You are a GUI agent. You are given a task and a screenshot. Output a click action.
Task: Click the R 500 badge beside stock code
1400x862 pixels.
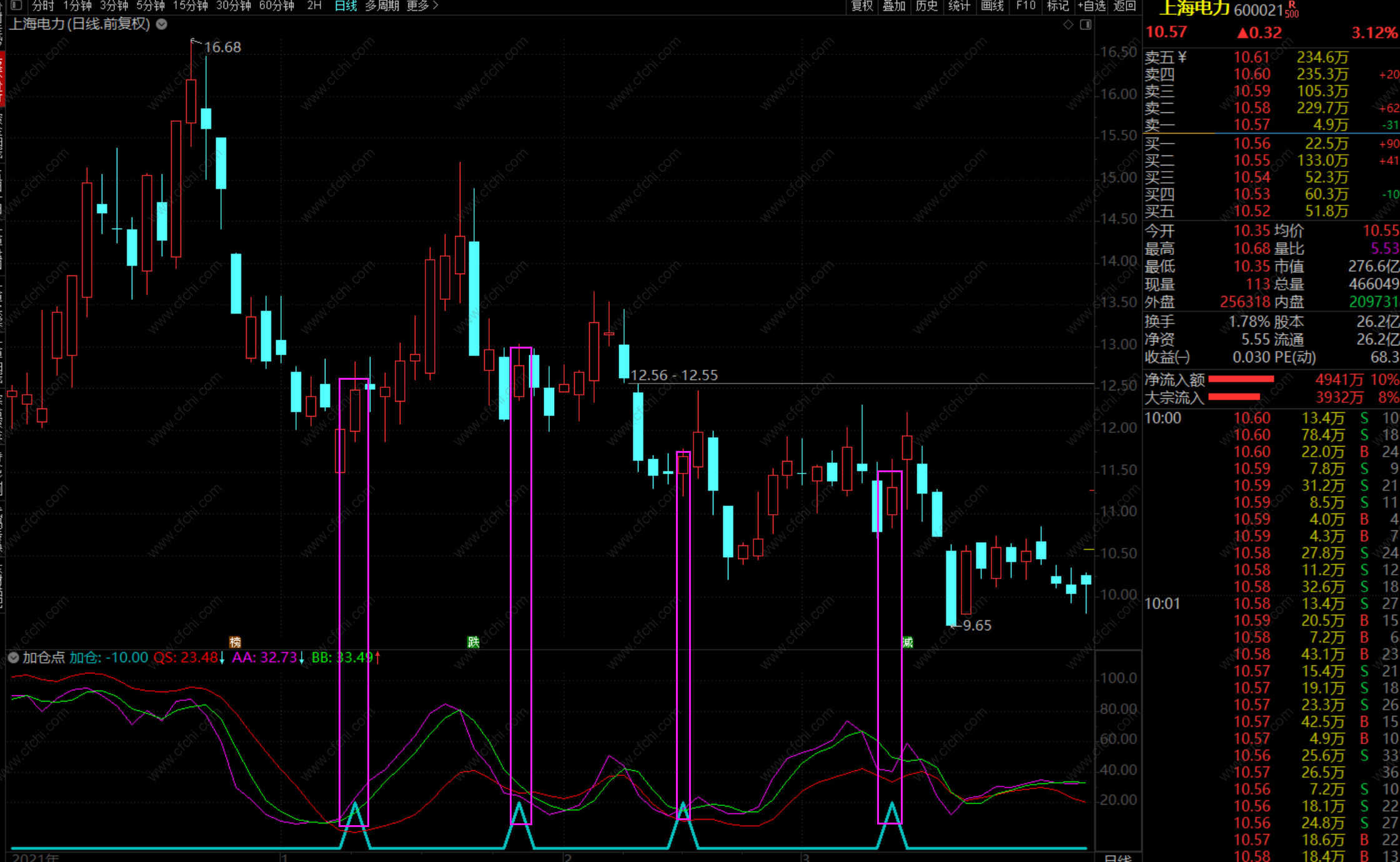tap(1291, 10)
